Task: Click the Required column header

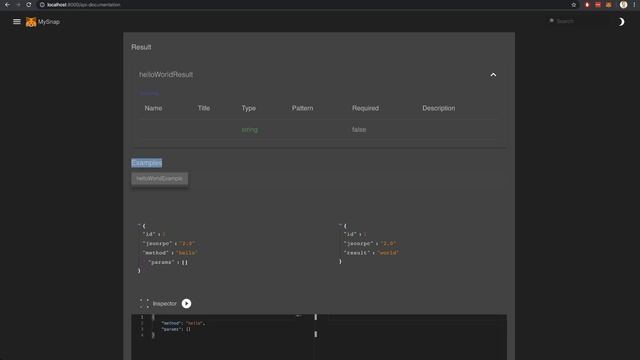Action: click(x=365, y=108)
